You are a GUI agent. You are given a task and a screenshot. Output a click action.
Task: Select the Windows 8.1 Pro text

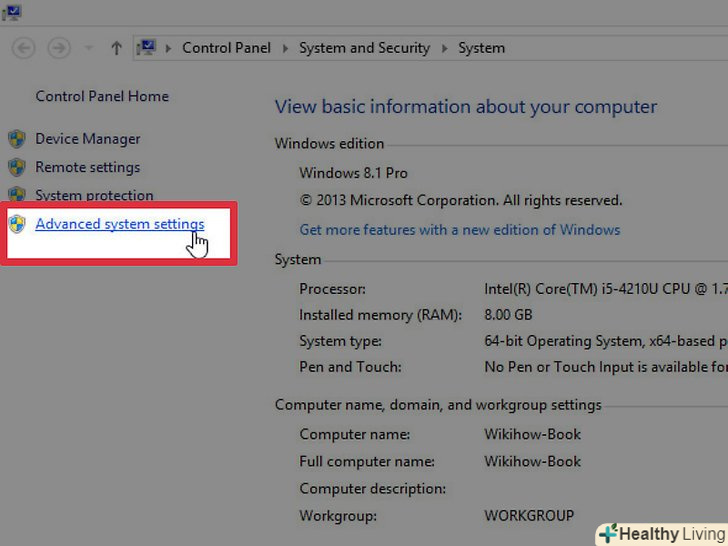point(353,173)
